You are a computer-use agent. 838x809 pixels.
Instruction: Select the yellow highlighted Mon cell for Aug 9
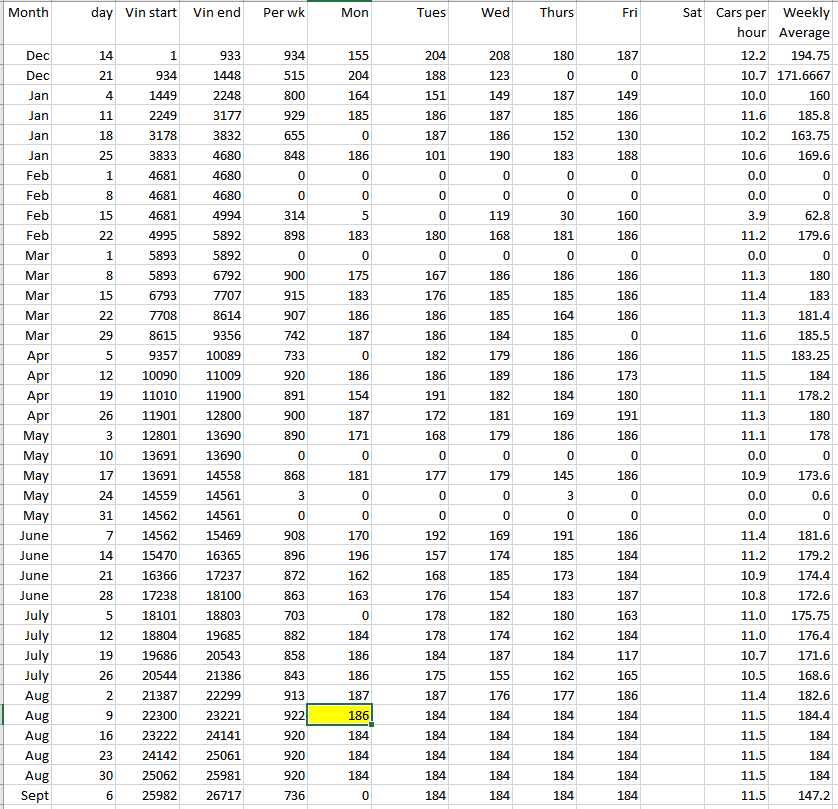pos(340,715)
